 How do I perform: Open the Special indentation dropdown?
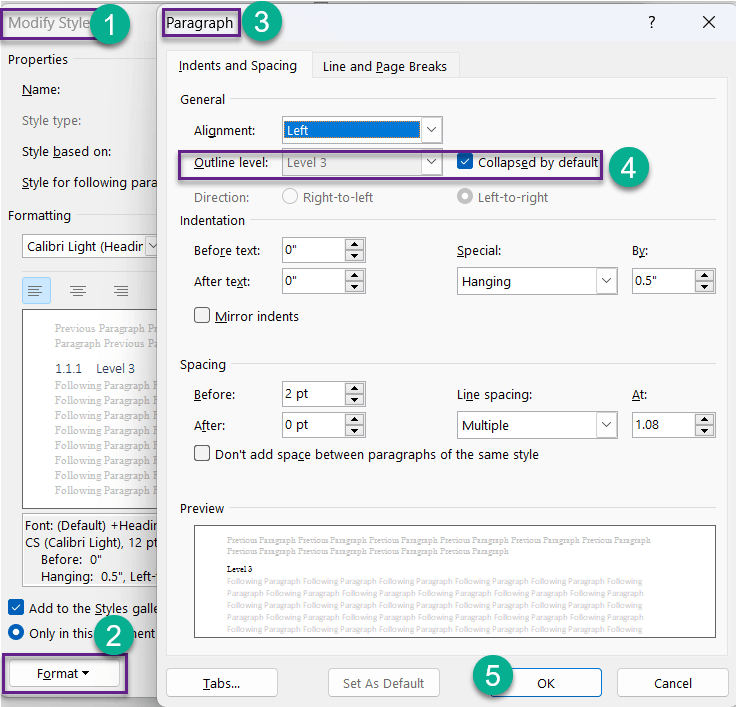click(x=606, y=281)
